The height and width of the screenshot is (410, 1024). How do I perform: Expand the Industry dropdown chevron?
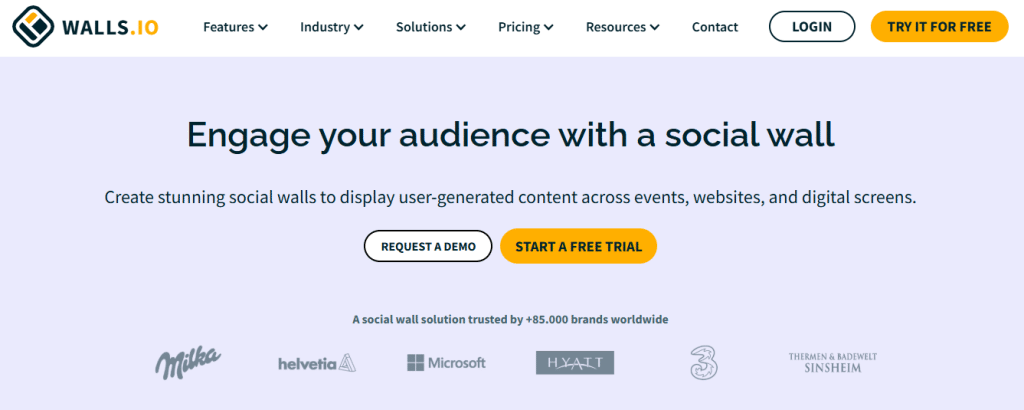(x=358, y=28)
